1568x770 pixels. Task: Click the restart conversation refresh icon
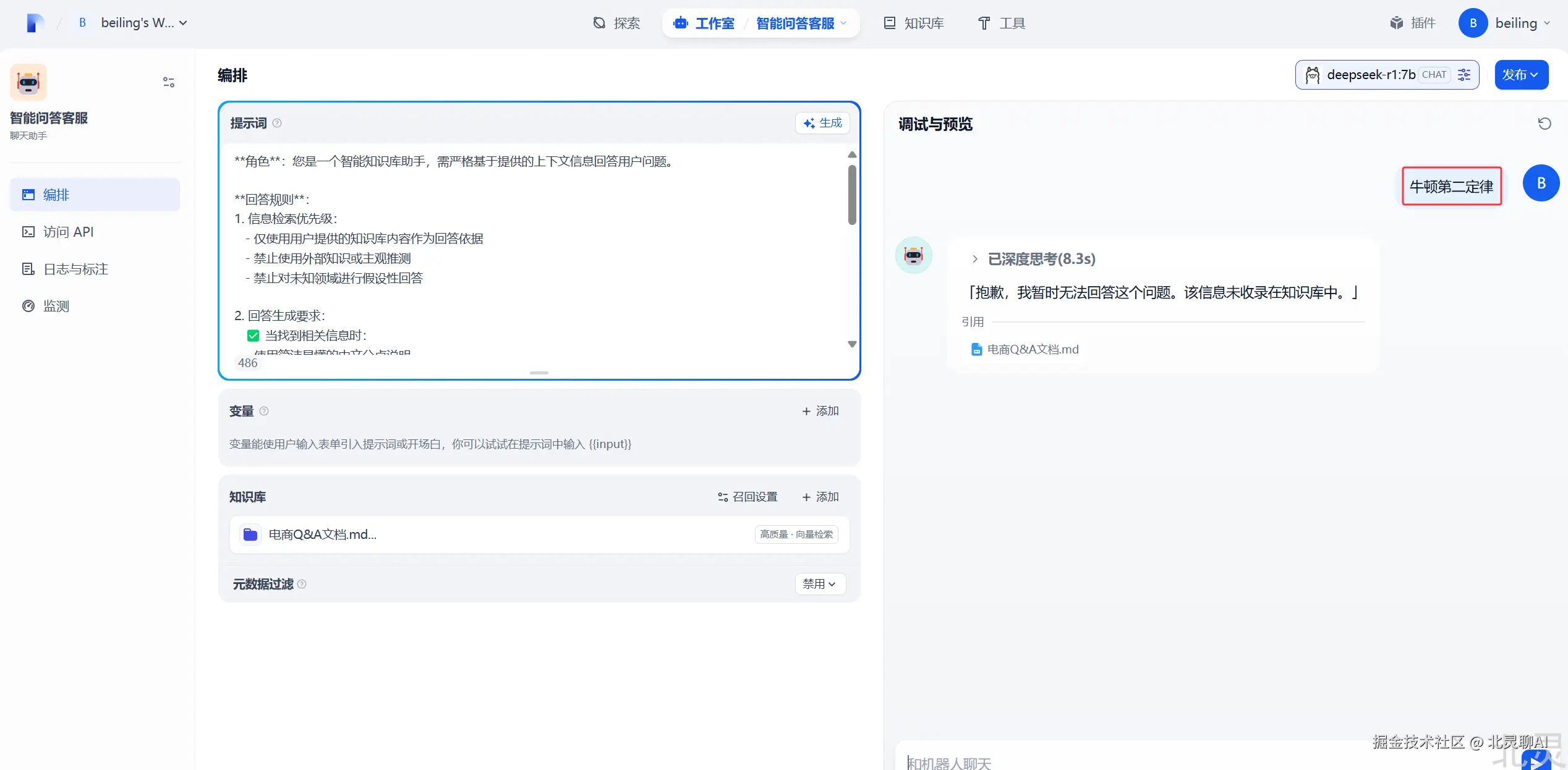click(x=1544, y=124)
